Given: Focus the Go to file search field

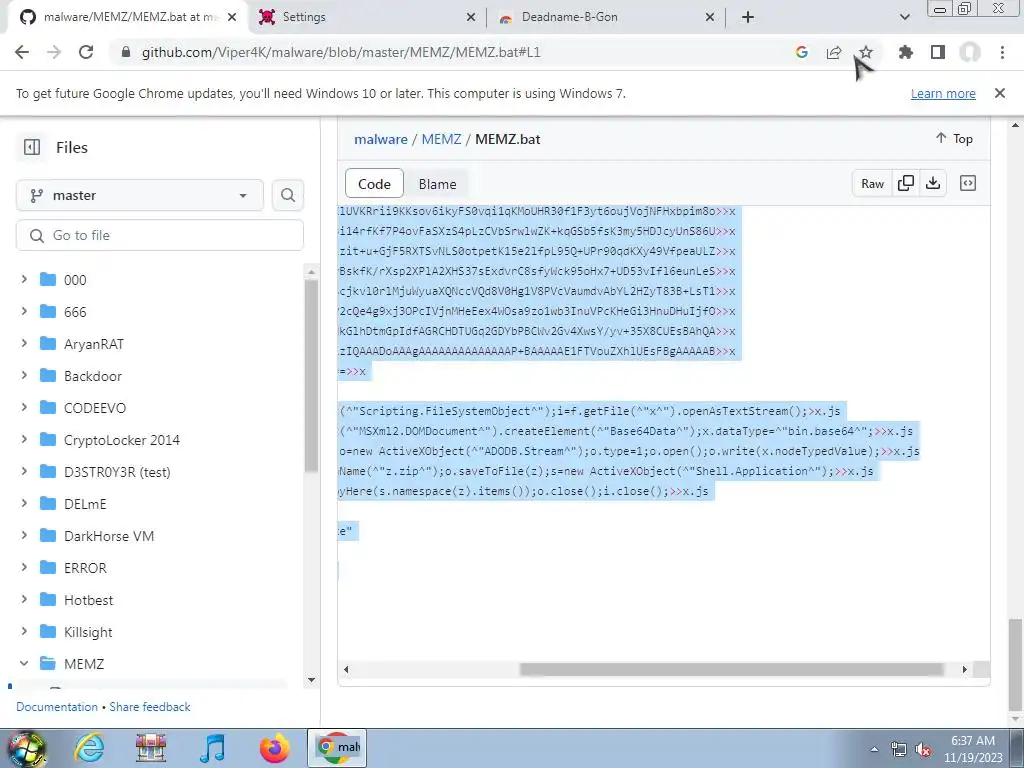Looking at the screenshot, I should click(x=160, y=235).
